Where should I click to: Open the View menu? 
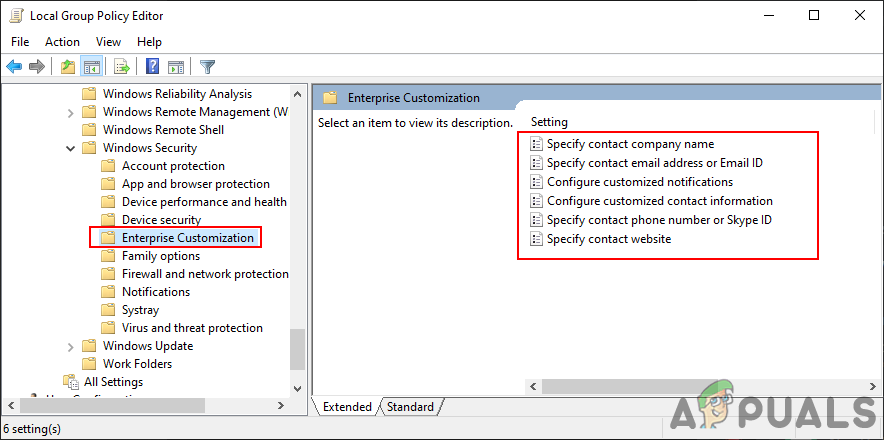pyautogui.click(x=108, y=42)
